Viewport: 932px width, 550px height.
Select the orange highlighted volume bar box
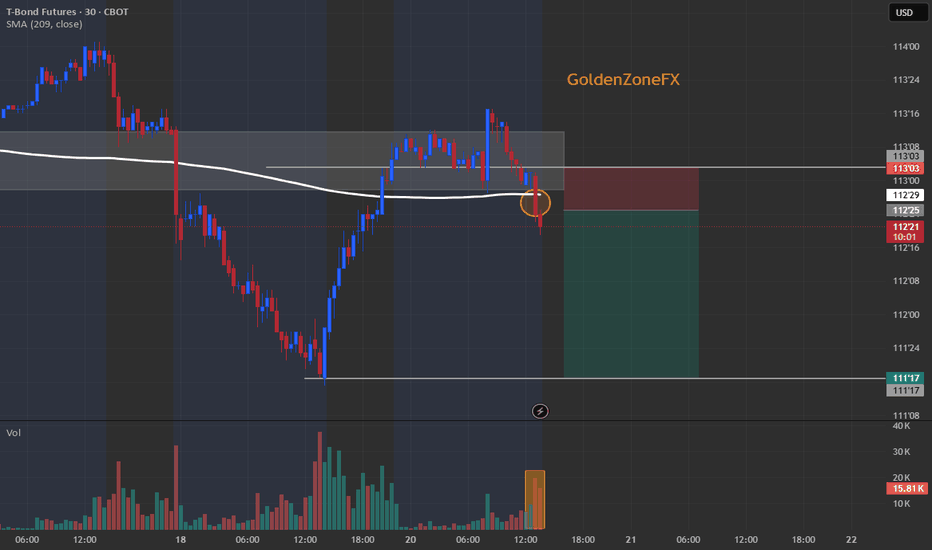535,499
